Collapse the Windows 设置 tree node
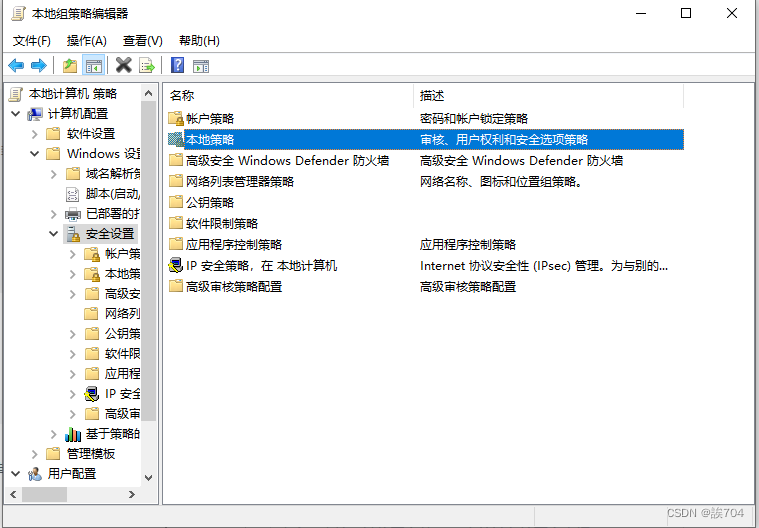 (x=35, y=154)
